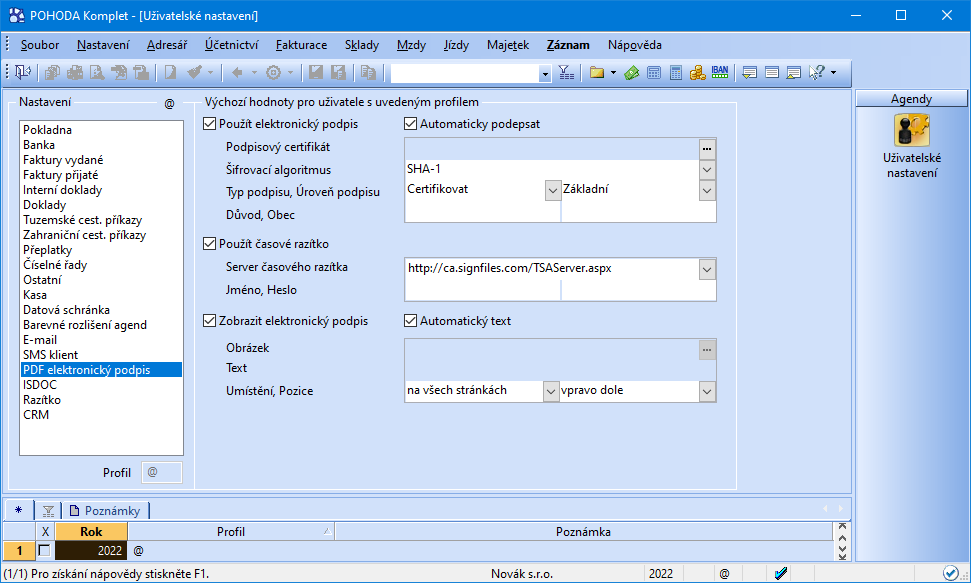Toggle Automaticky podepsat checkbox
This screenshot has width=971, height=583.
pyautogui.click(x=411, y=125)
